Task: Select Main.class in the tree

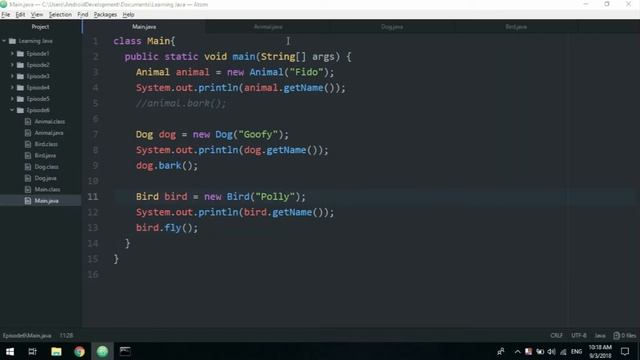Action: pos(47,189)
